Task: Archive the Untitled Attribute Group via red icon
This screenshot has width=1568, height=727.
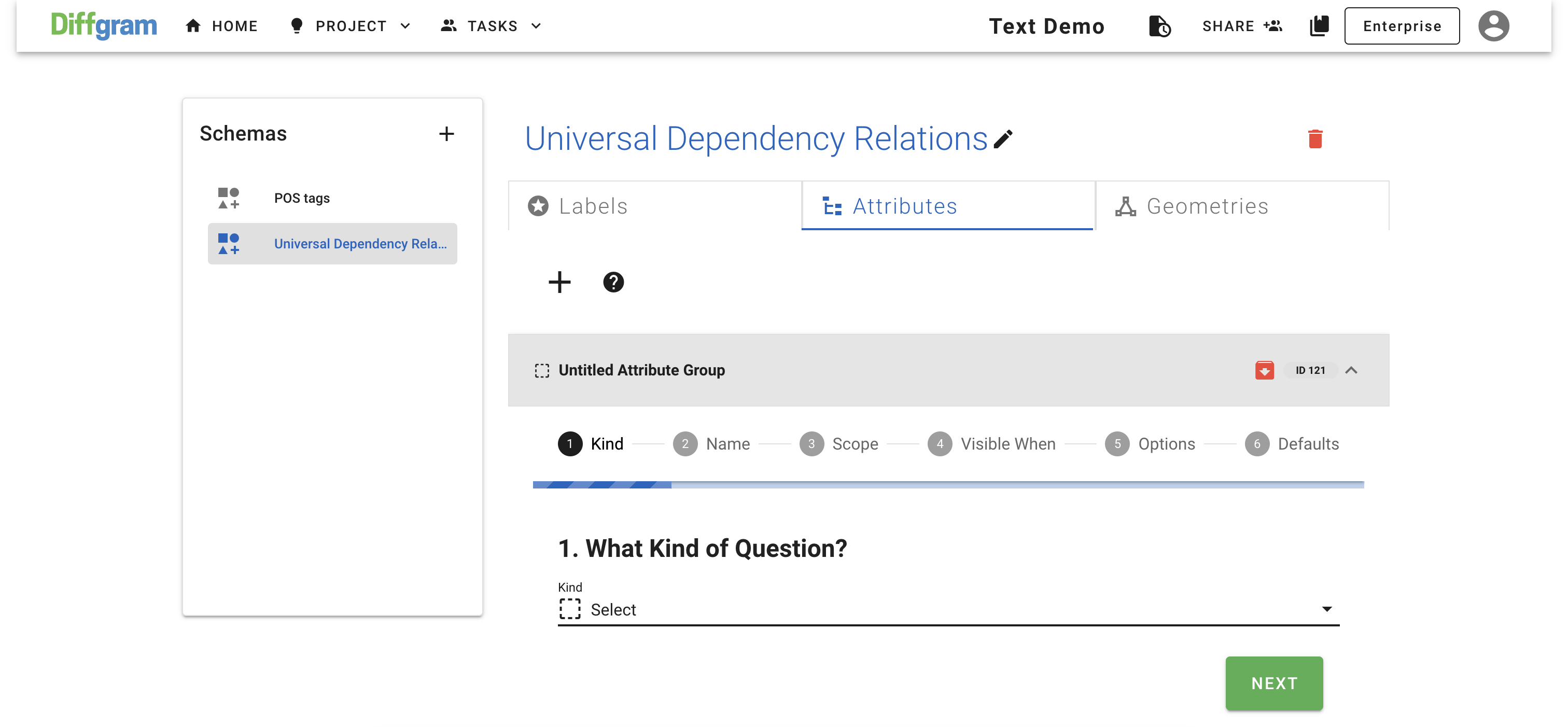Action: point(1264,370)
